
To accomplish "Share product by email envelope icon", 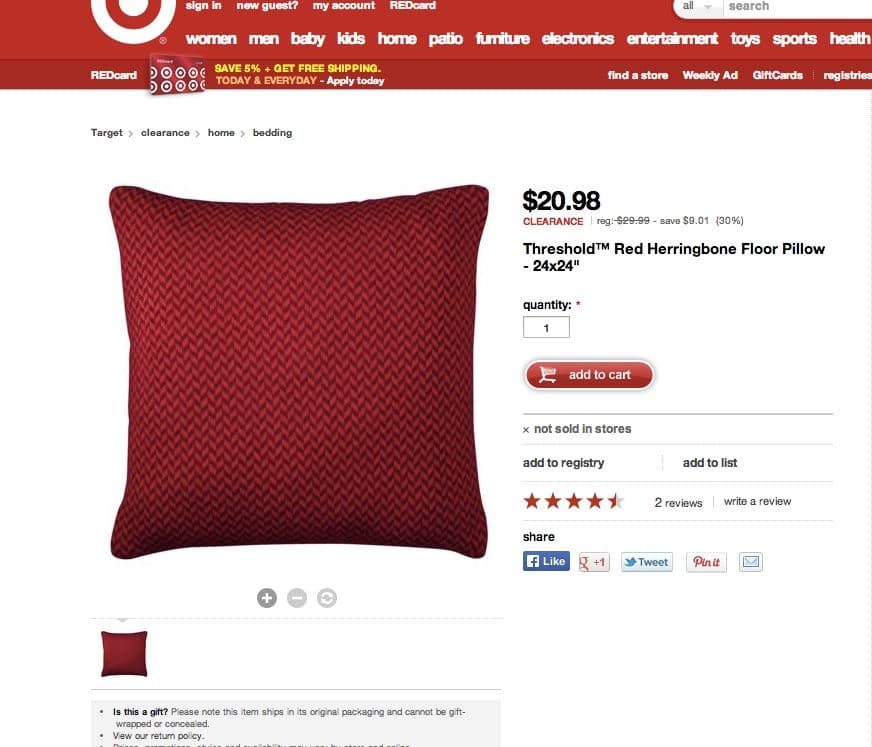I will 751,562.
